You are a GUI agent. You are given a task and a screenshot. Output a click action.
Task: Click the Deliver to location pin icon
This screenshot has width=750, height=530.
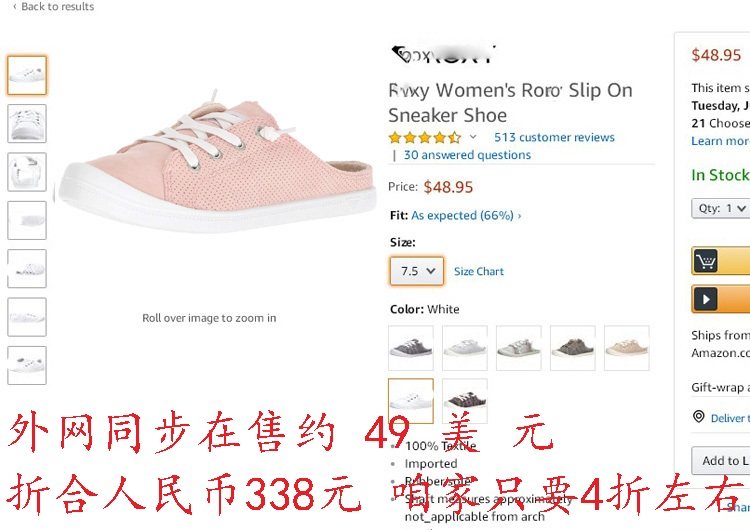(698, 417)
